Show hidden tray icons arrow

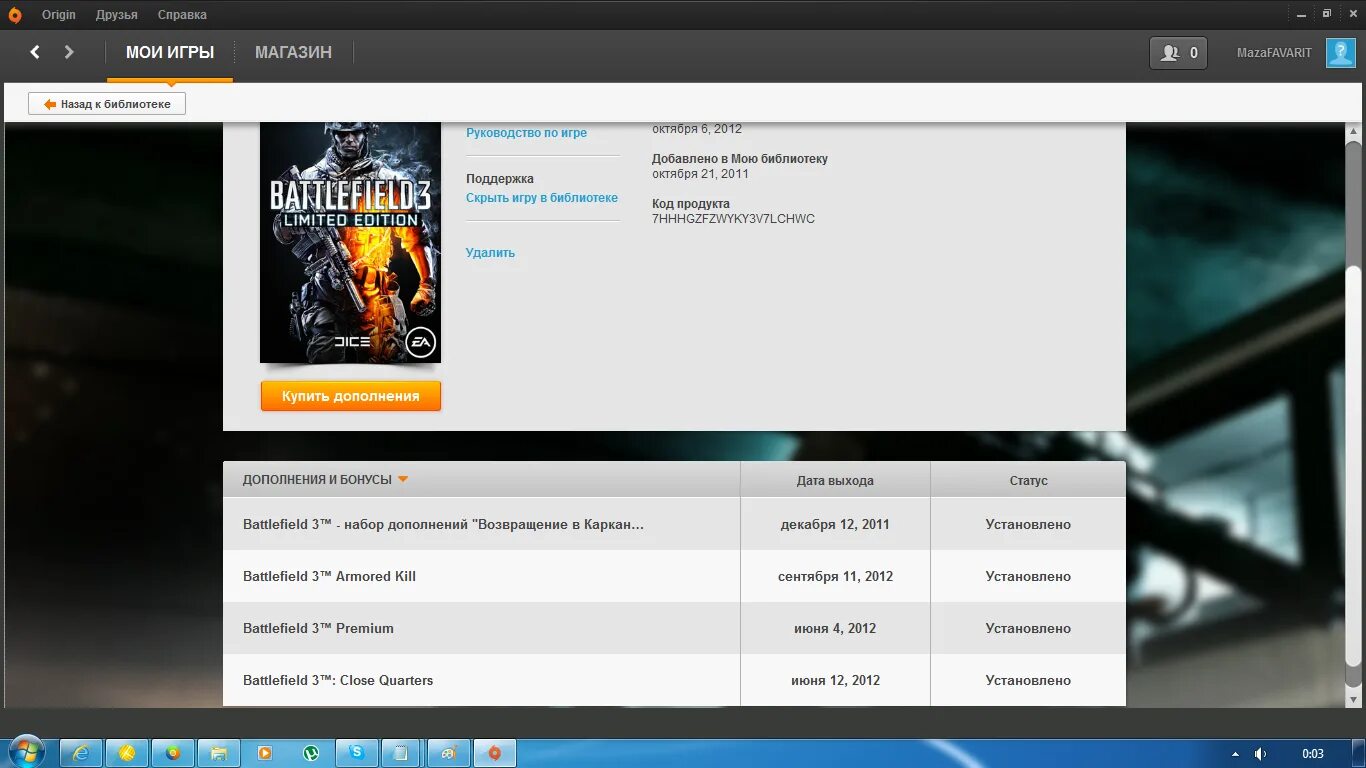[1235, 754]
